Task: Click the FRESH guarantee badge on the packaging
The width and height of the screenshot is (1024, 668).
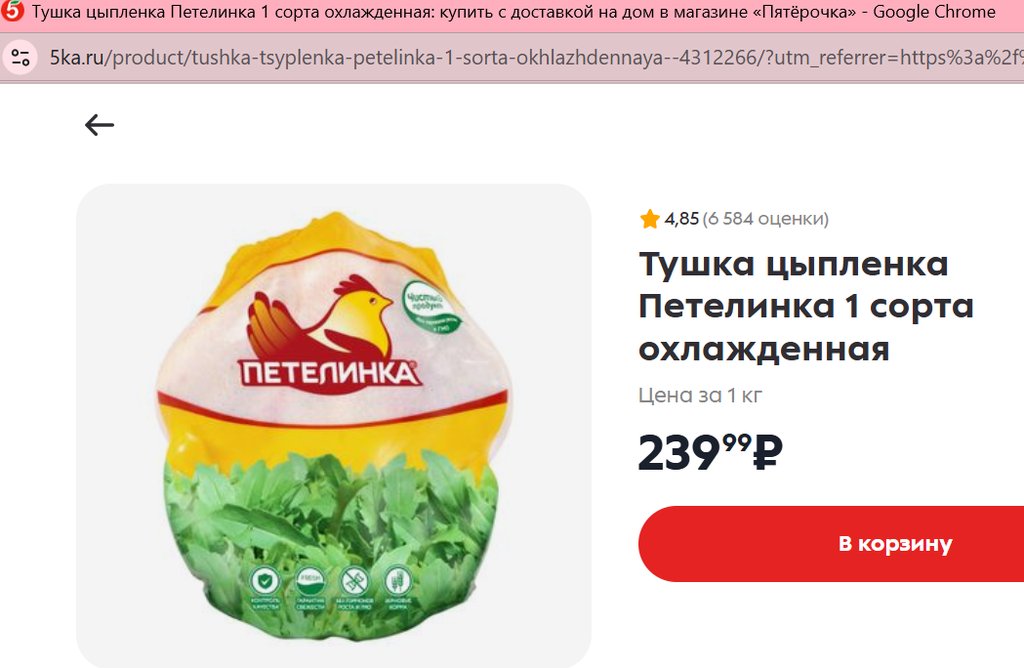Action: click(310, 580)
